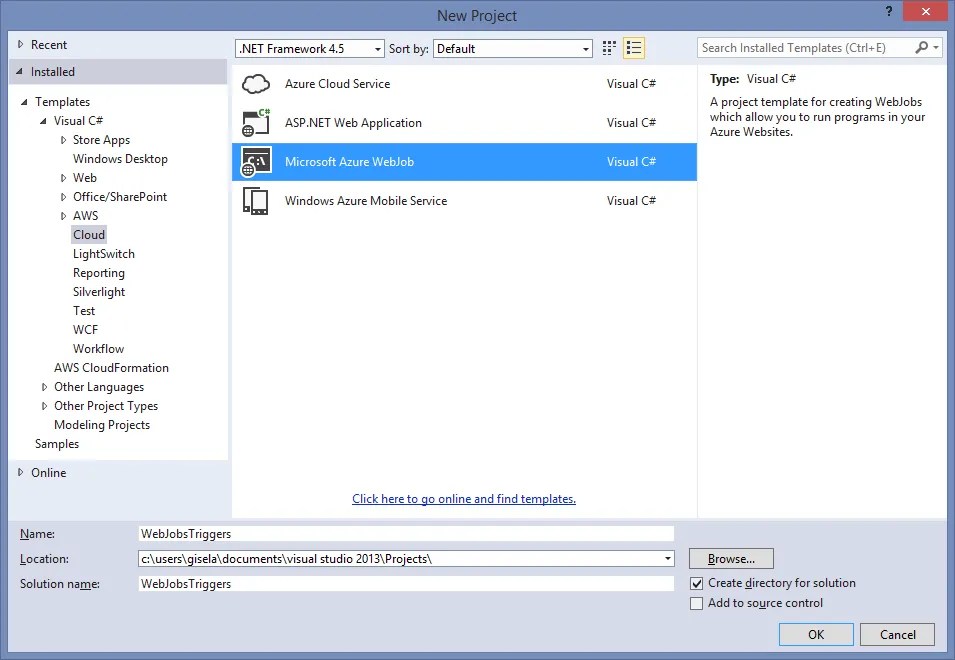Expand the Web node arrow
Screen dimensions: 955x660
click(63, 178)
